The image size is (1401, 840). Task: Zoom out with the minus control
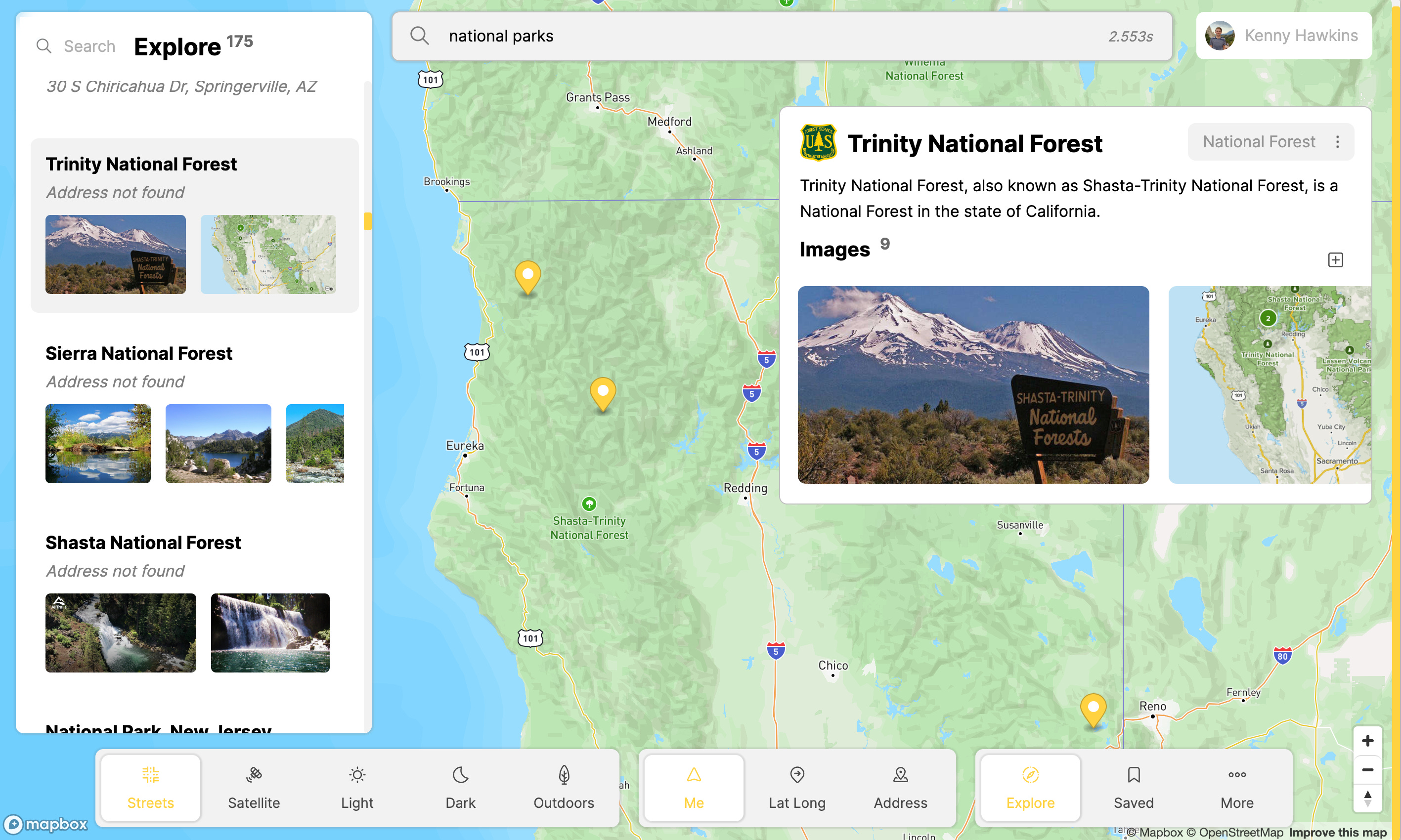pyautogui.click(x=1367, y=770)
